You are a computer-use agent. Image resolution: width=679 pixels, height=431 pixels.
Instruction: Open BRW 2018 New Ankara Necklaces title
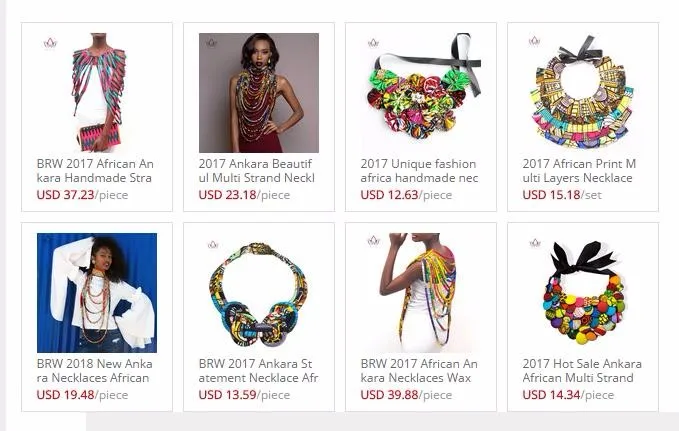[x=94, y=370]
